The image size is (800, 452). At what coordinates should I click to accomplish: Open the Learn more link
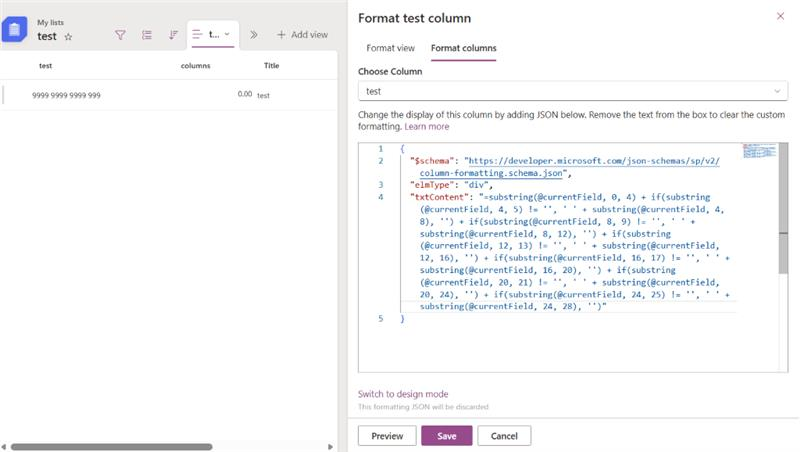[x=427, y=127]
